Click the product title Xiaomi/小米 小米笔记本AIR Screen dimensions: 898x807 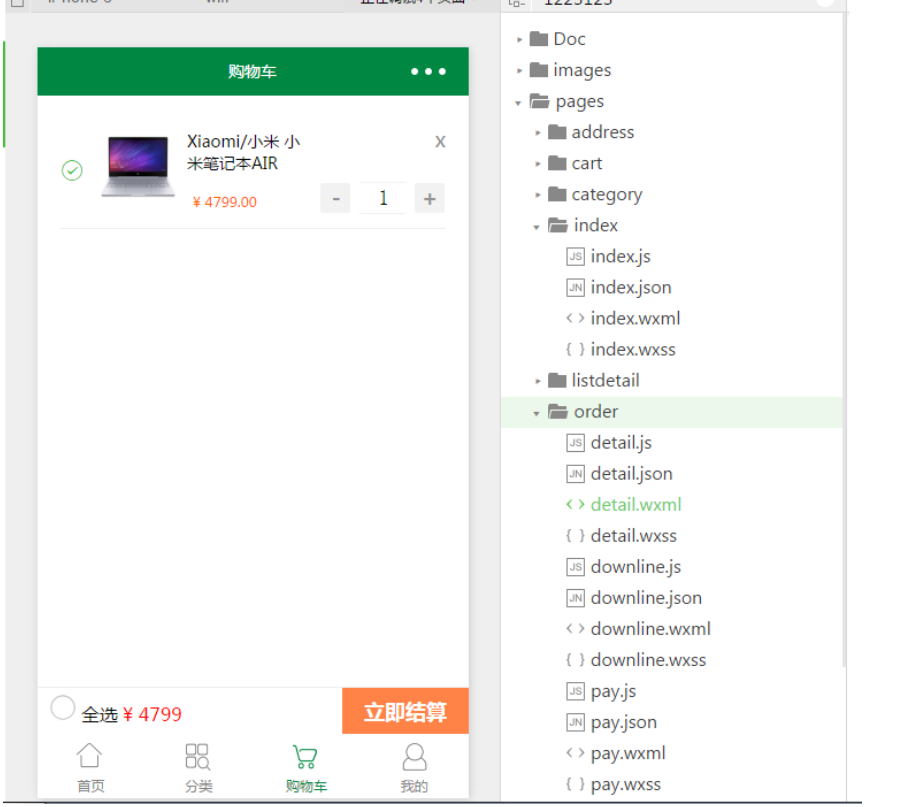[x=243, y=152]
